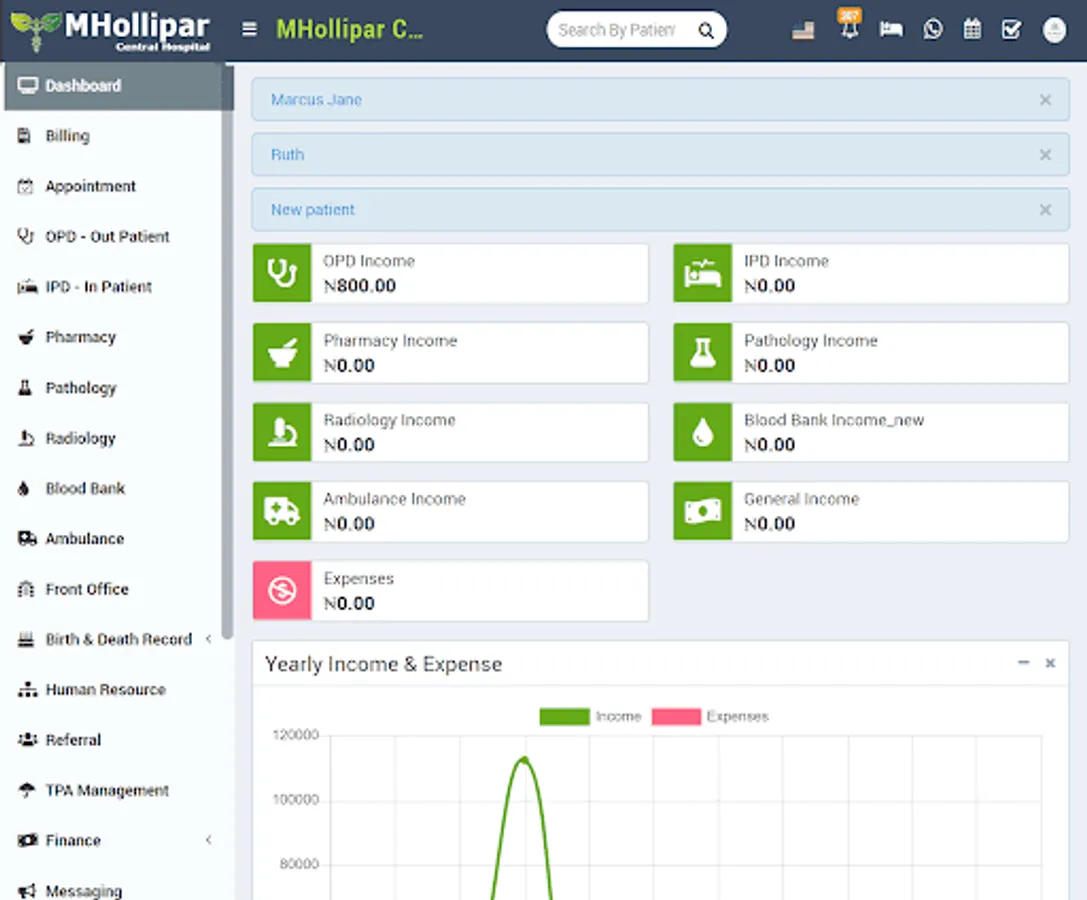
Task: Click the IPD Income bed icon
Action: pyautogui.click(x=702, y=272)
